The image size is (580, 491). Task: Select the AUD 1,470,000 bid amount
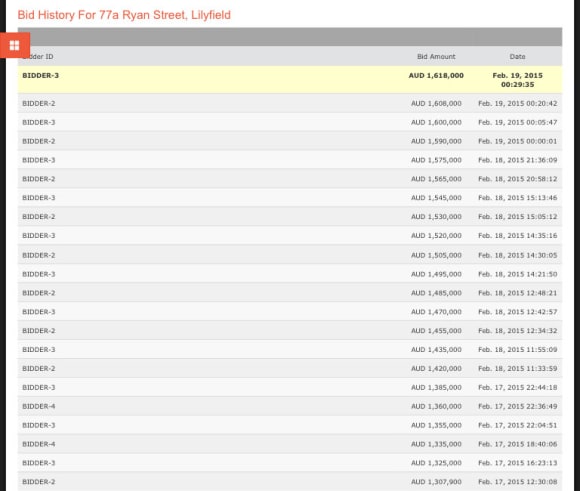click(x=436, y=312)
